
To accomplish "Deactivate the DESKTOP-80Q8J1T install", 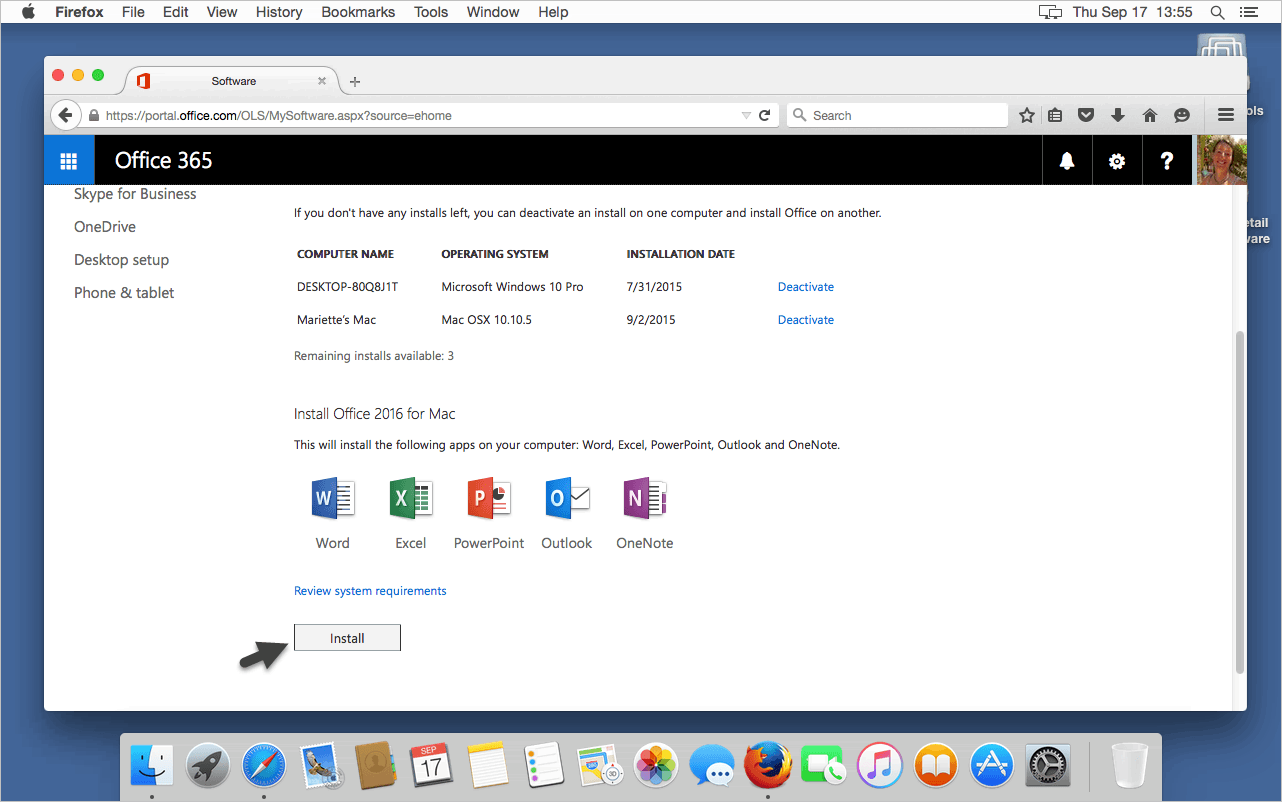I will [x=806, y=287].
